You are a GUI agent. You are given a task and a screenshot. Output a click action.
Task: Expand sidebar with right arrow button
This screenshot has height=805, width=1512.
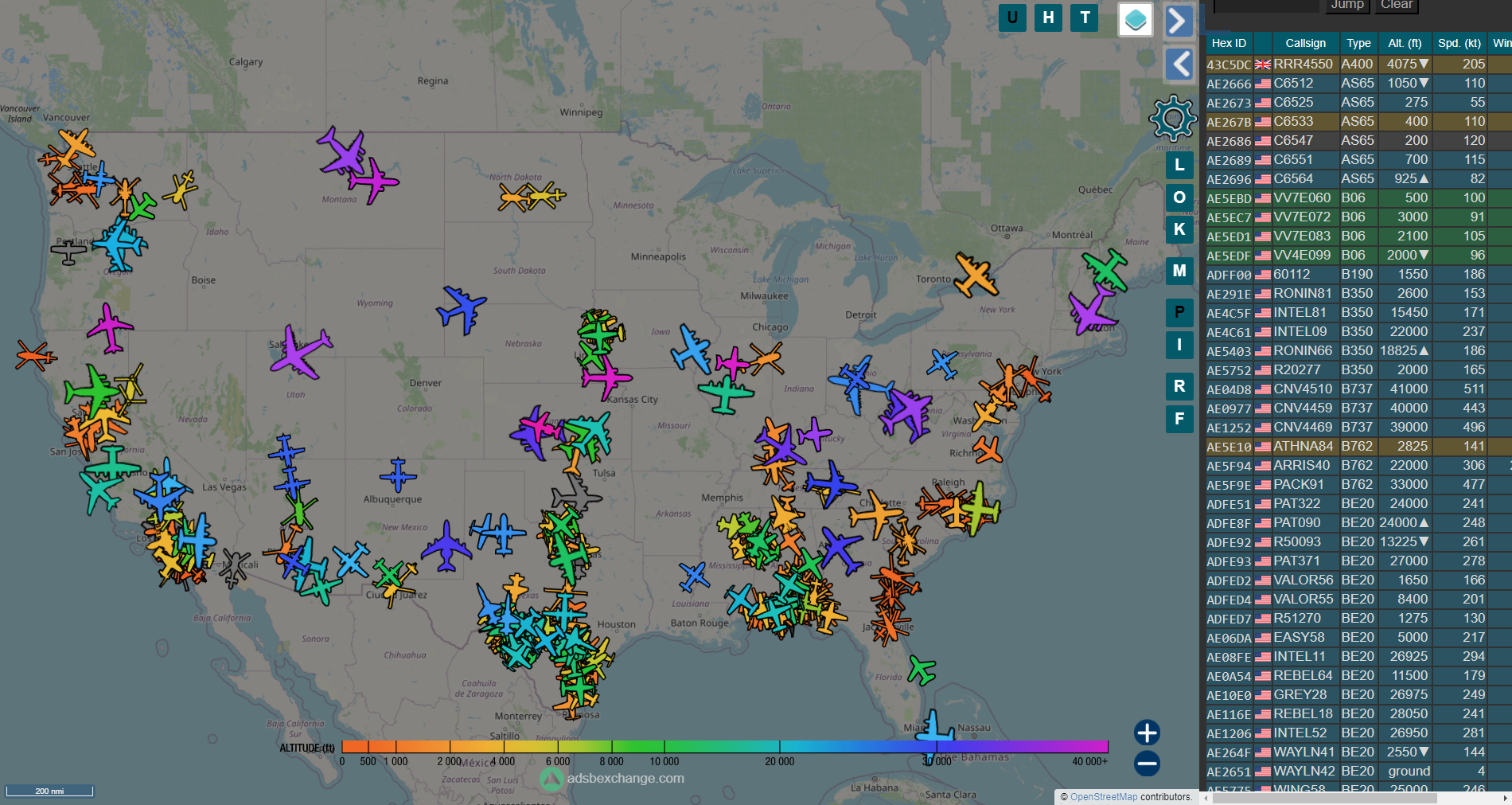pos(1179,21)
